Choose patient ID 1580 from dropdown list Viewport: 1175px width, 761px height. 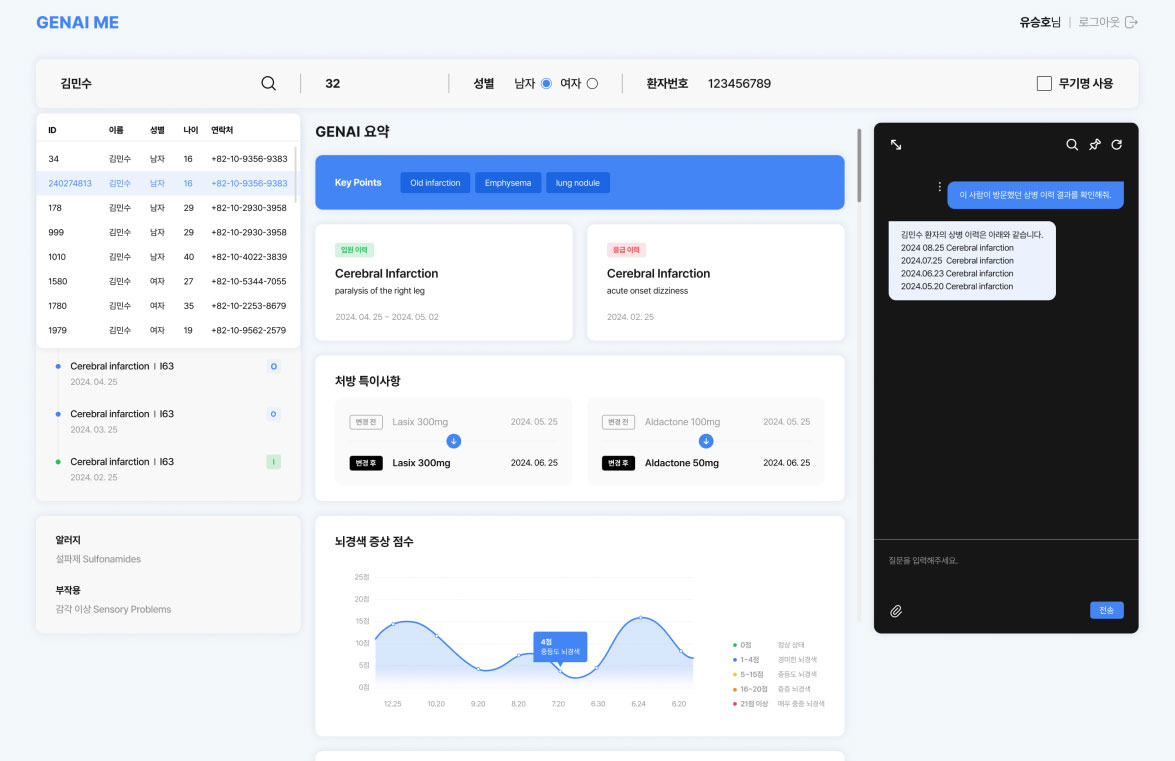click(167, 281)
